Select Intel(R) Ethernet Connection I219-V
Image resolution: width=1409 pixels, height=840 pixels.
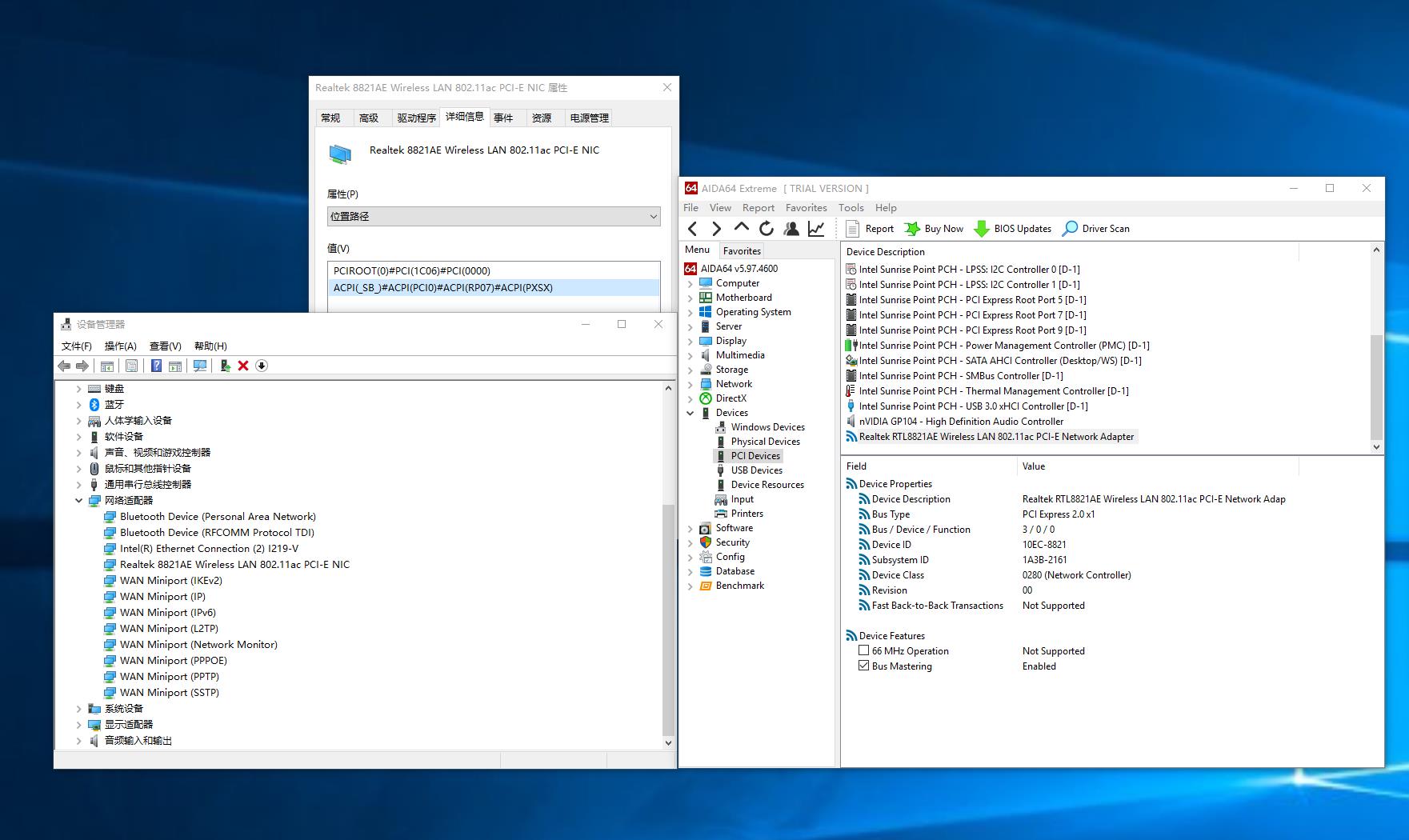coord(209,549)
